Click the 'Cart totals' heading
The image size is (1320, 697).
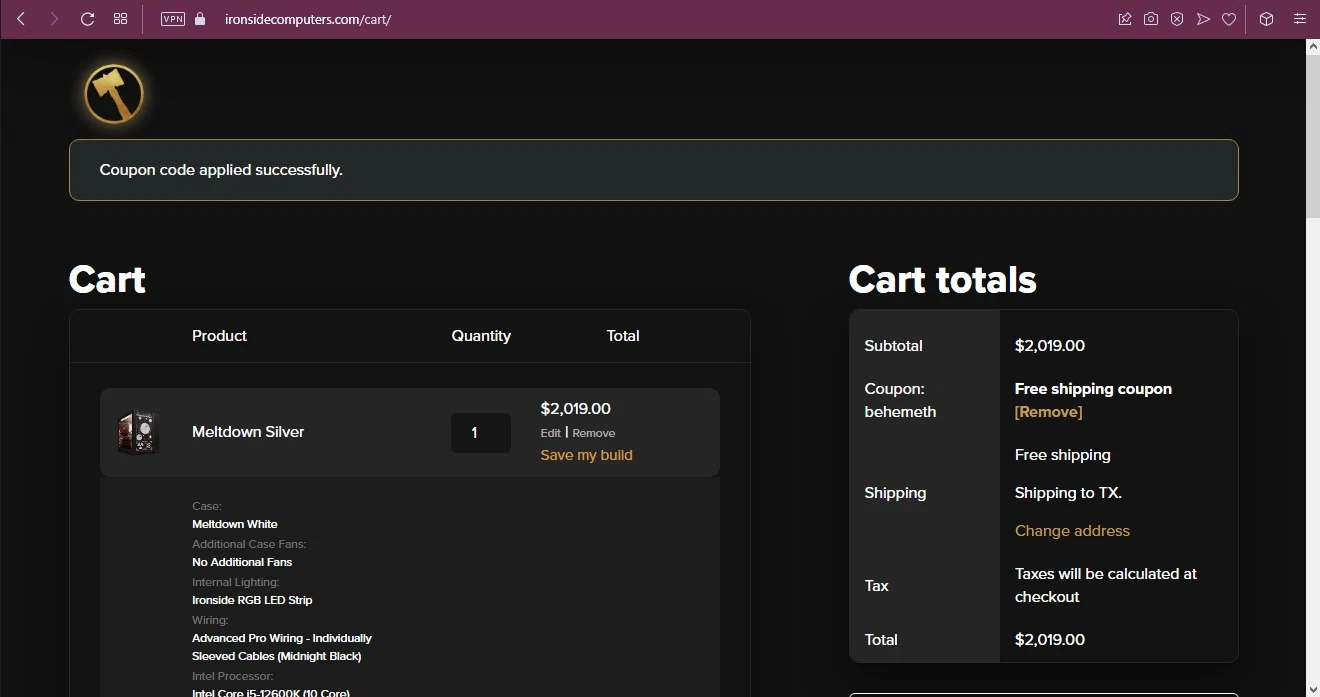pos(942,279)
